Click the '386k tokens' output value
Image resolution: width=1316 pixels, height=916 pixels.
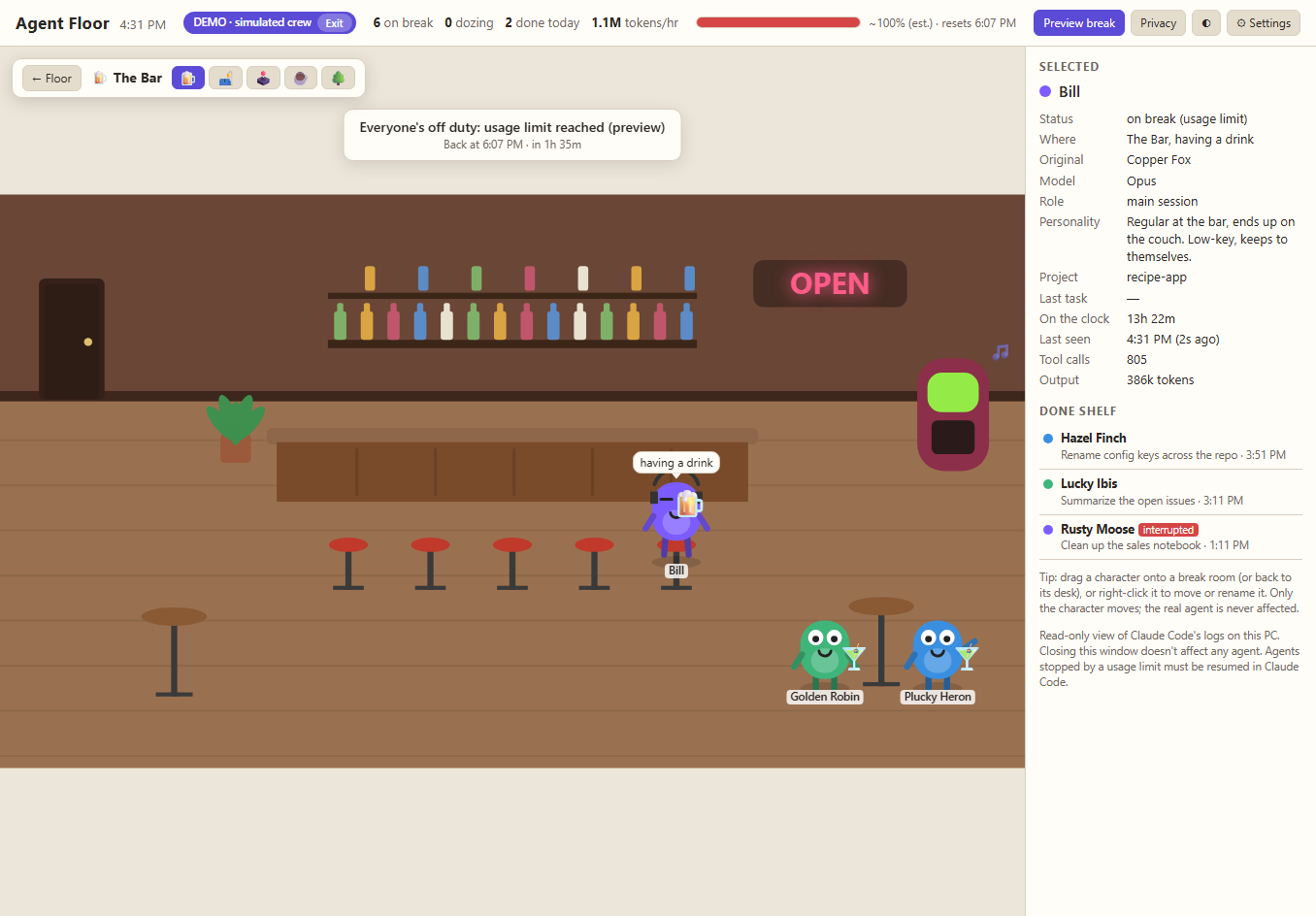[1161, 380]
